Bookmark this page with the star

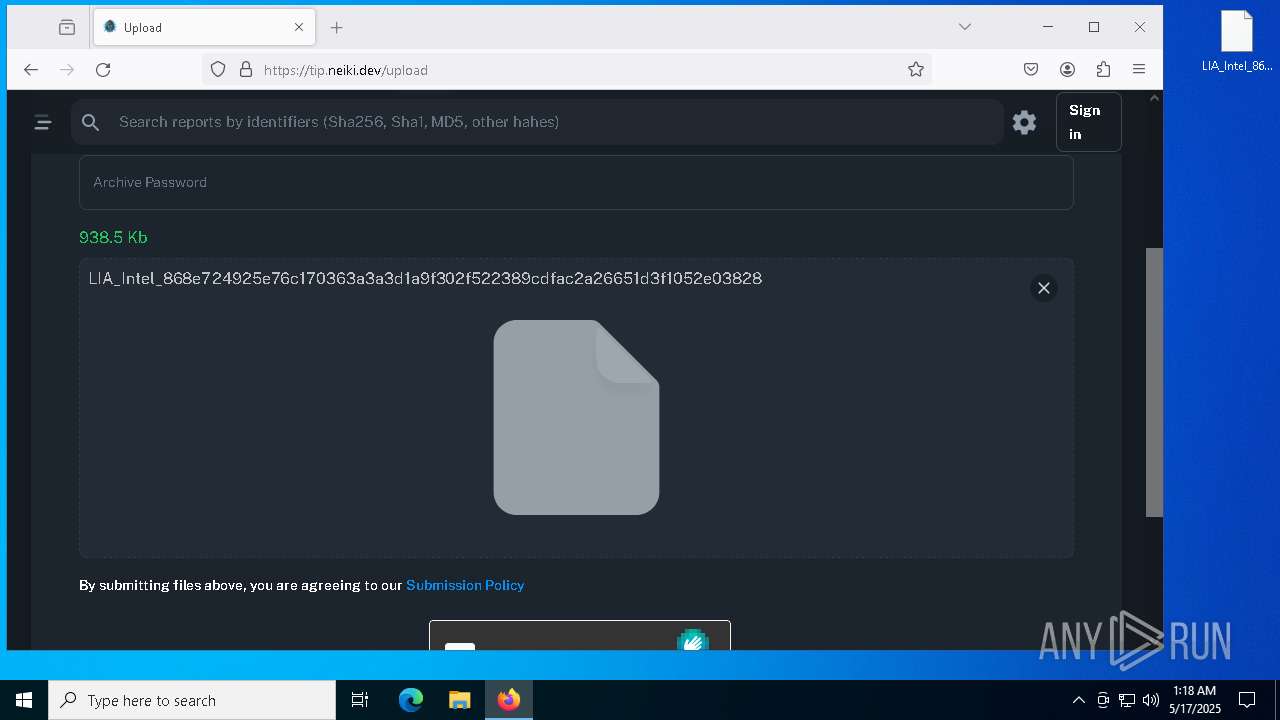916,69
